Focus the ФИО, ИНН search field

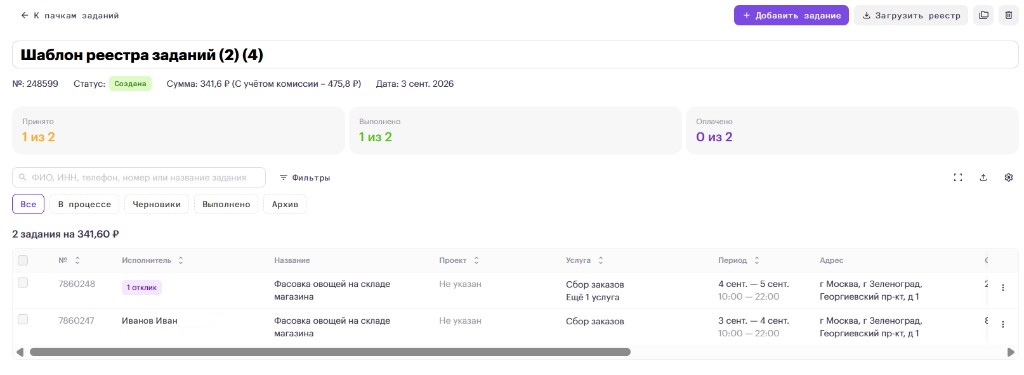(139, 177)
